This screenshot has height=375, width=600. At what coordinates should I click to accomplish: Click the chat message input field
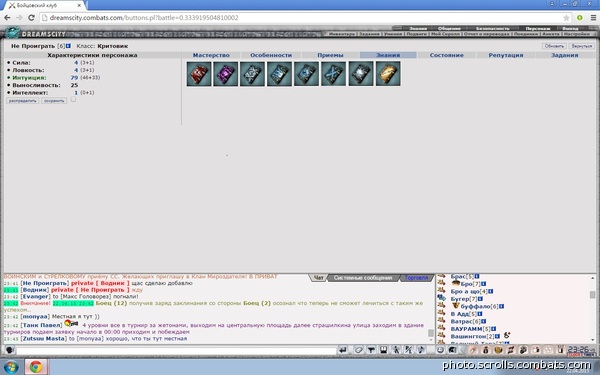click(x=176, y=350)
